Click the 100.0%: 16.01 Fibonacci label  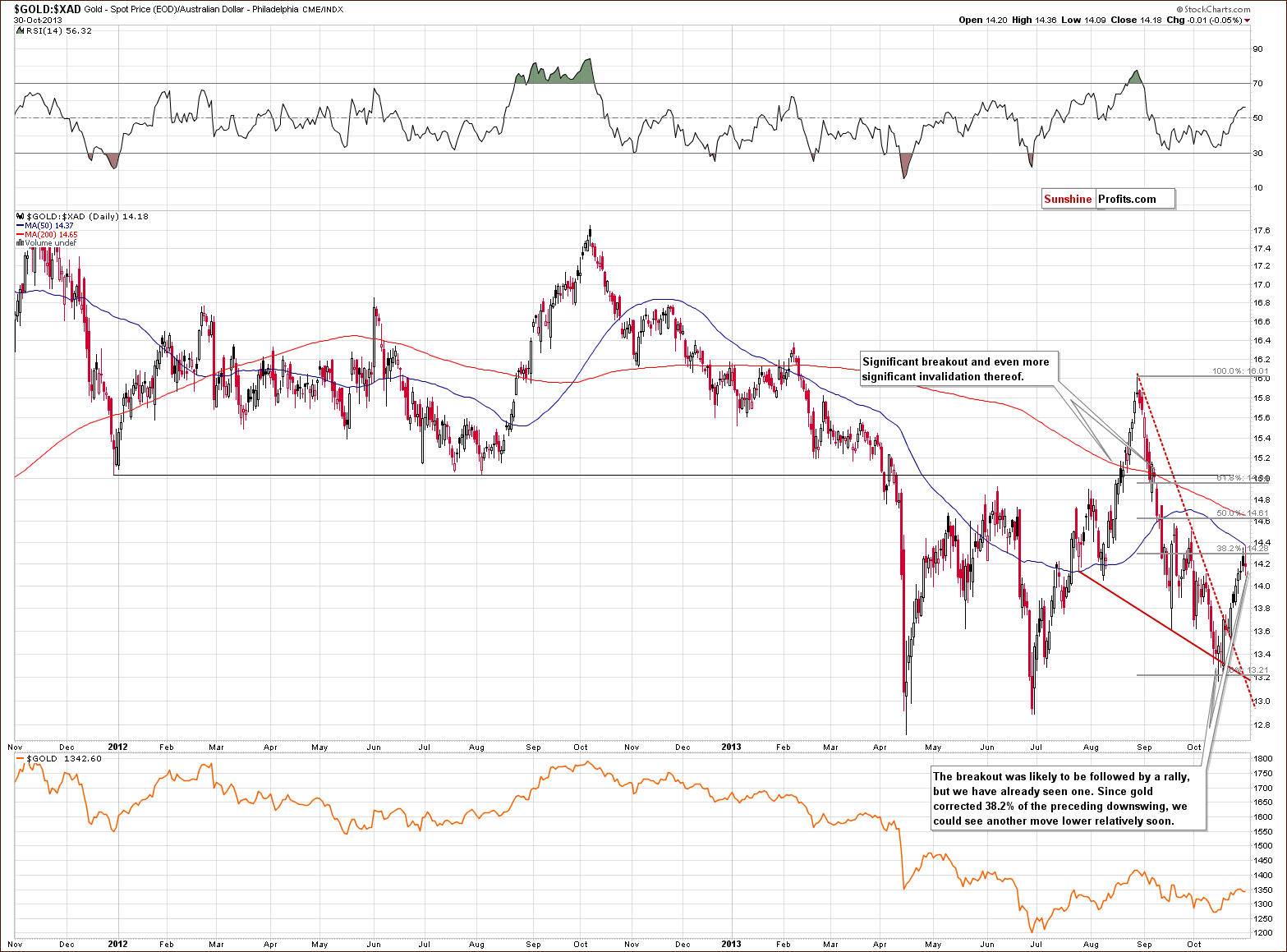click(1240, 371)
